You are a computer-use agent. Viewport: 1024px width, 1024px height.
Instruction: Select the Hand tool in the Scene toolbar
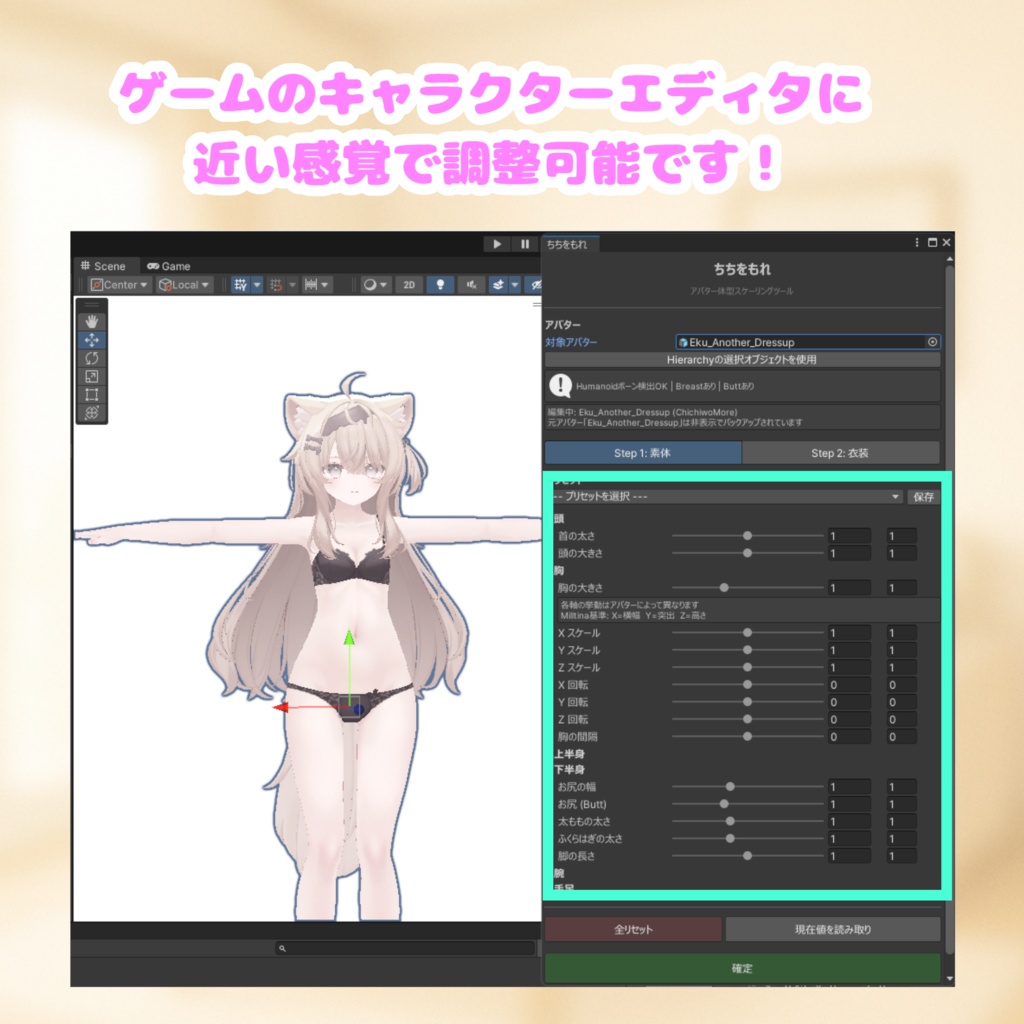click(x=91, y=320)
